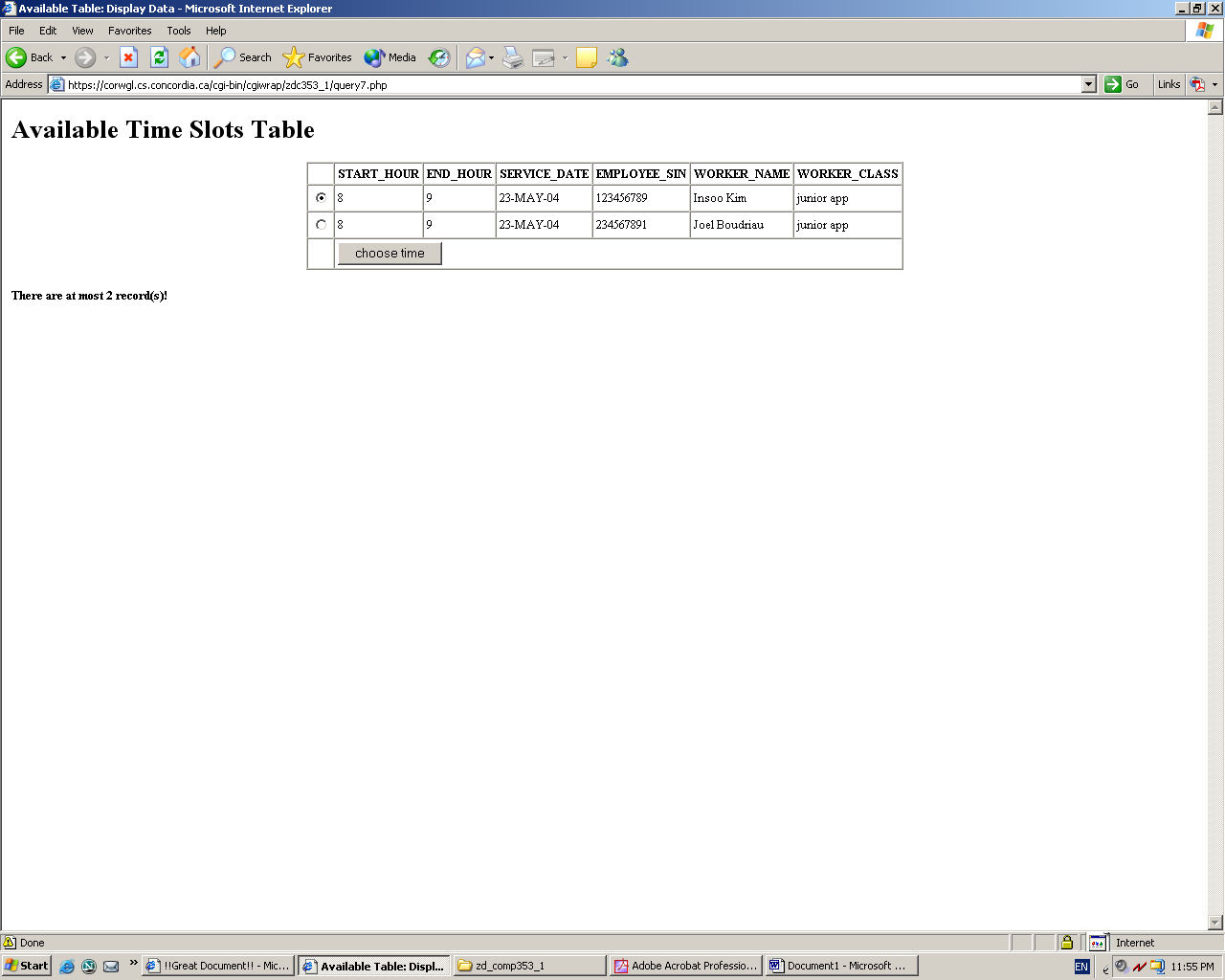
Task: Expand the address bar URL dropdown
Action: coord(1088,84)
